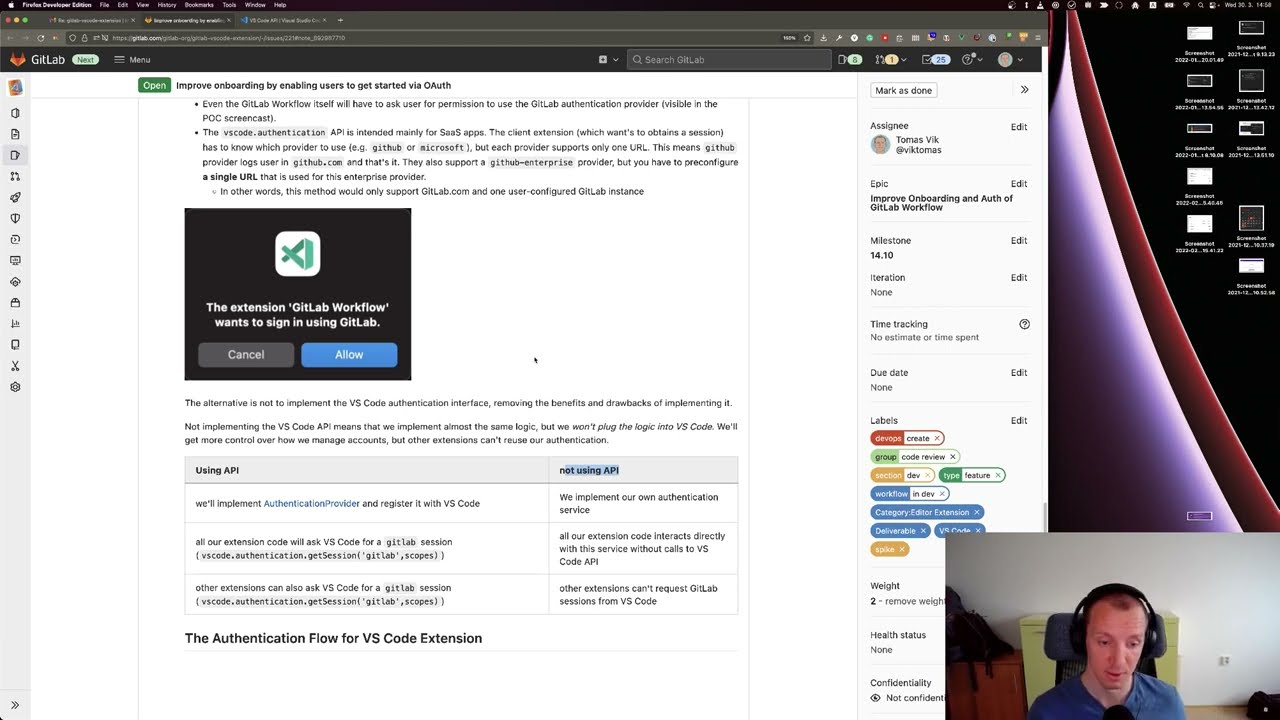
Task: Focus the Search GitLab field
Action: pyautogui.click(x=729, y=60)
